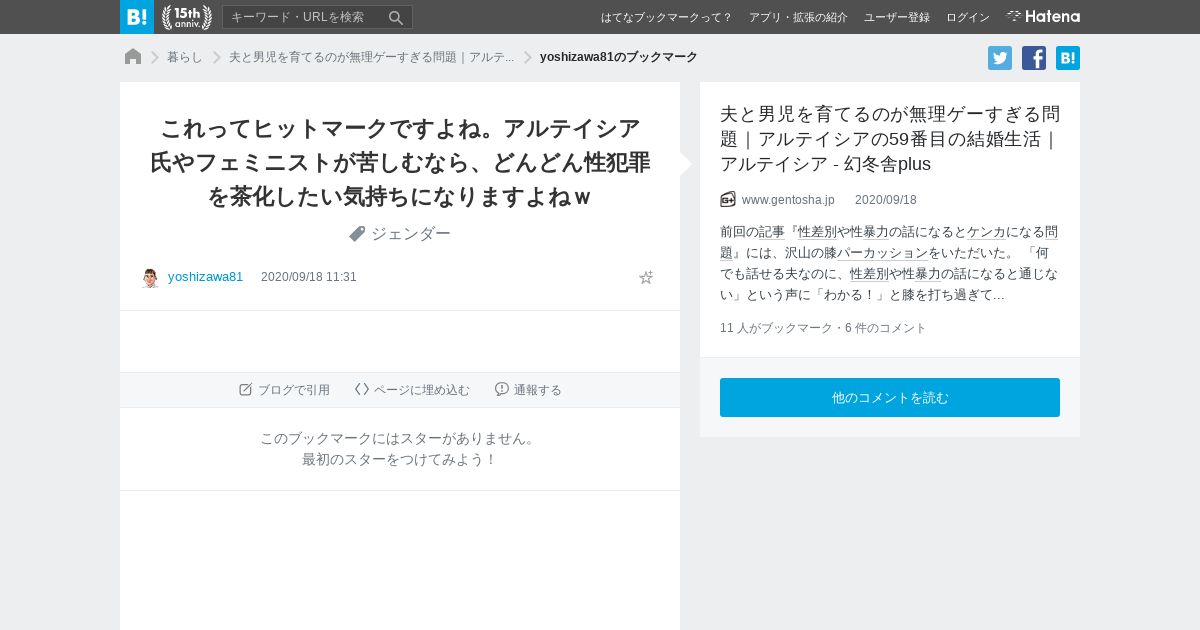Open timestamp 2020/09/18 11:31 permalink
This screenshot has height=630, width=1200.
pyautogui.click(x=308, y=277)
